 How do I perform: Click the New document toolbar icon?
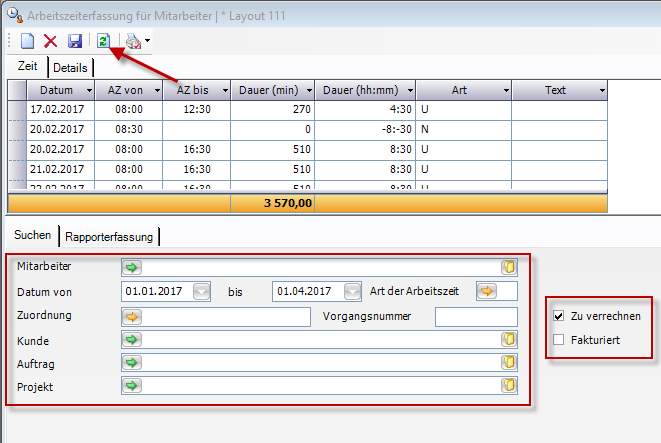[28, 41]
